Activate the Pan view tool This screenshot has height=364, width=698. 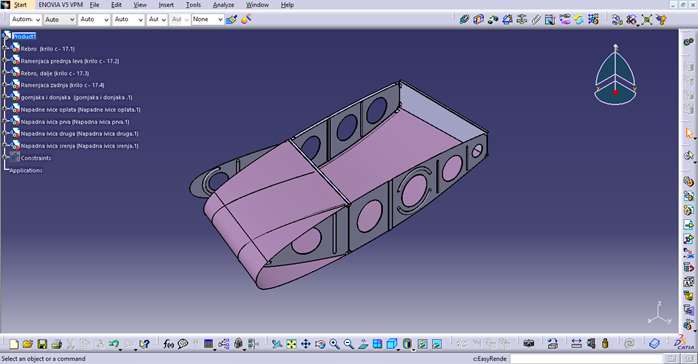[x=306, y=344]
